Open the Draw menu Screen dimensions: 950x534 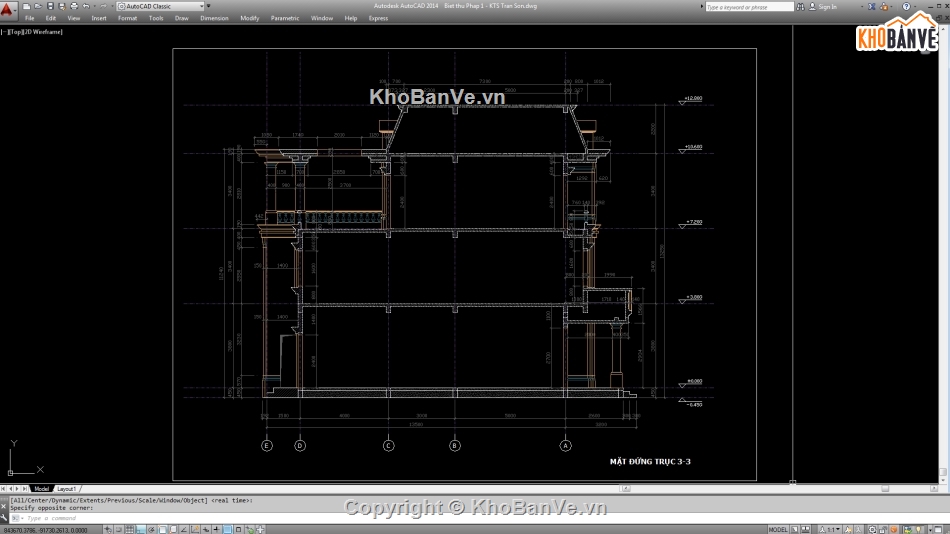tap(182, 18)
